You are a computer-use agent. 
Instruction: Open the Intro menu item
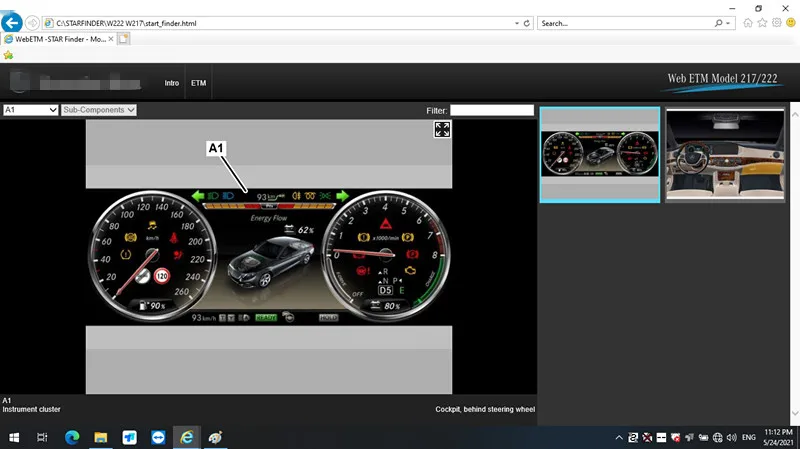171,83
